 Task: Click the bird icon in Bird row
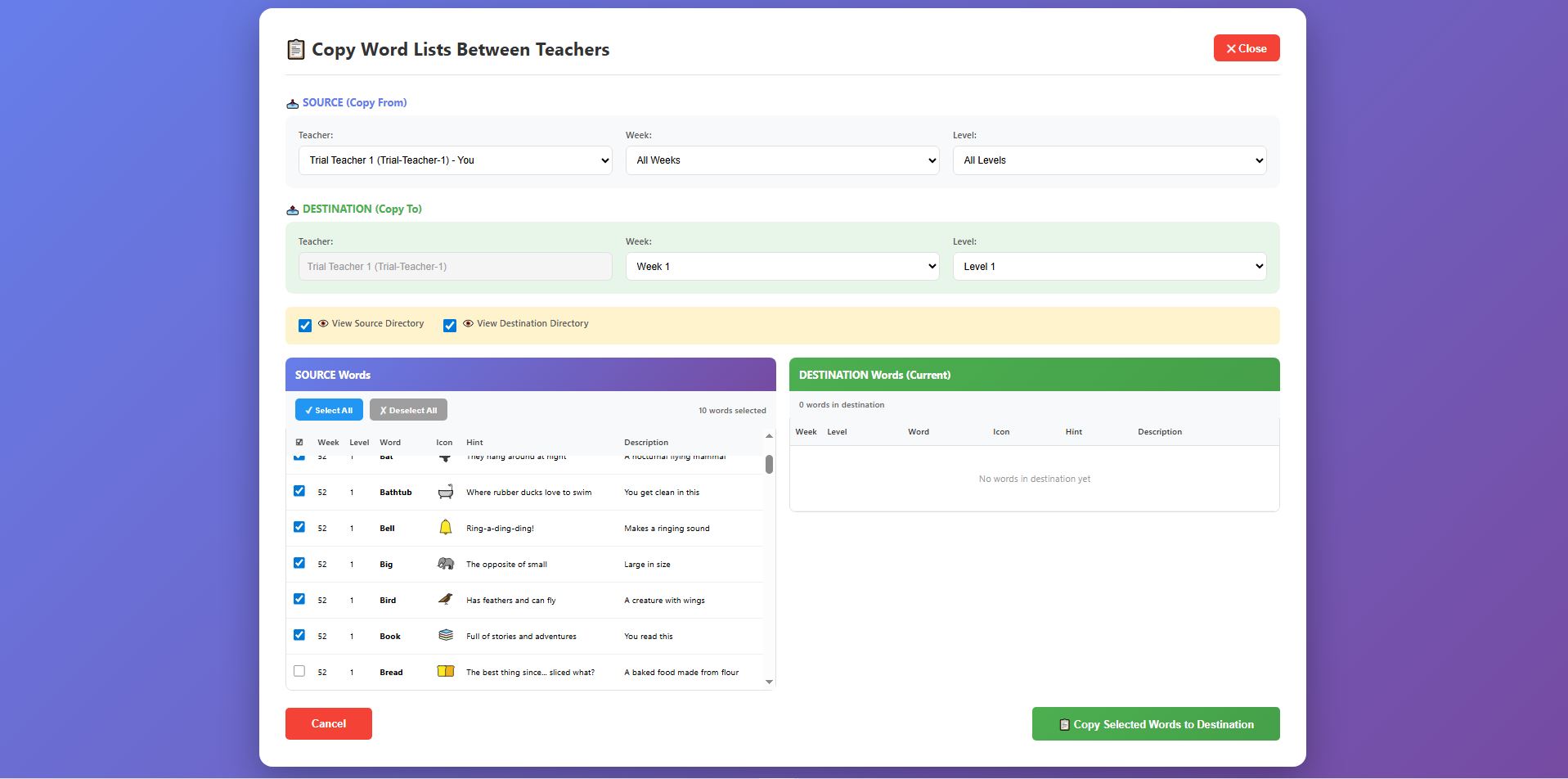coord(445,600)
